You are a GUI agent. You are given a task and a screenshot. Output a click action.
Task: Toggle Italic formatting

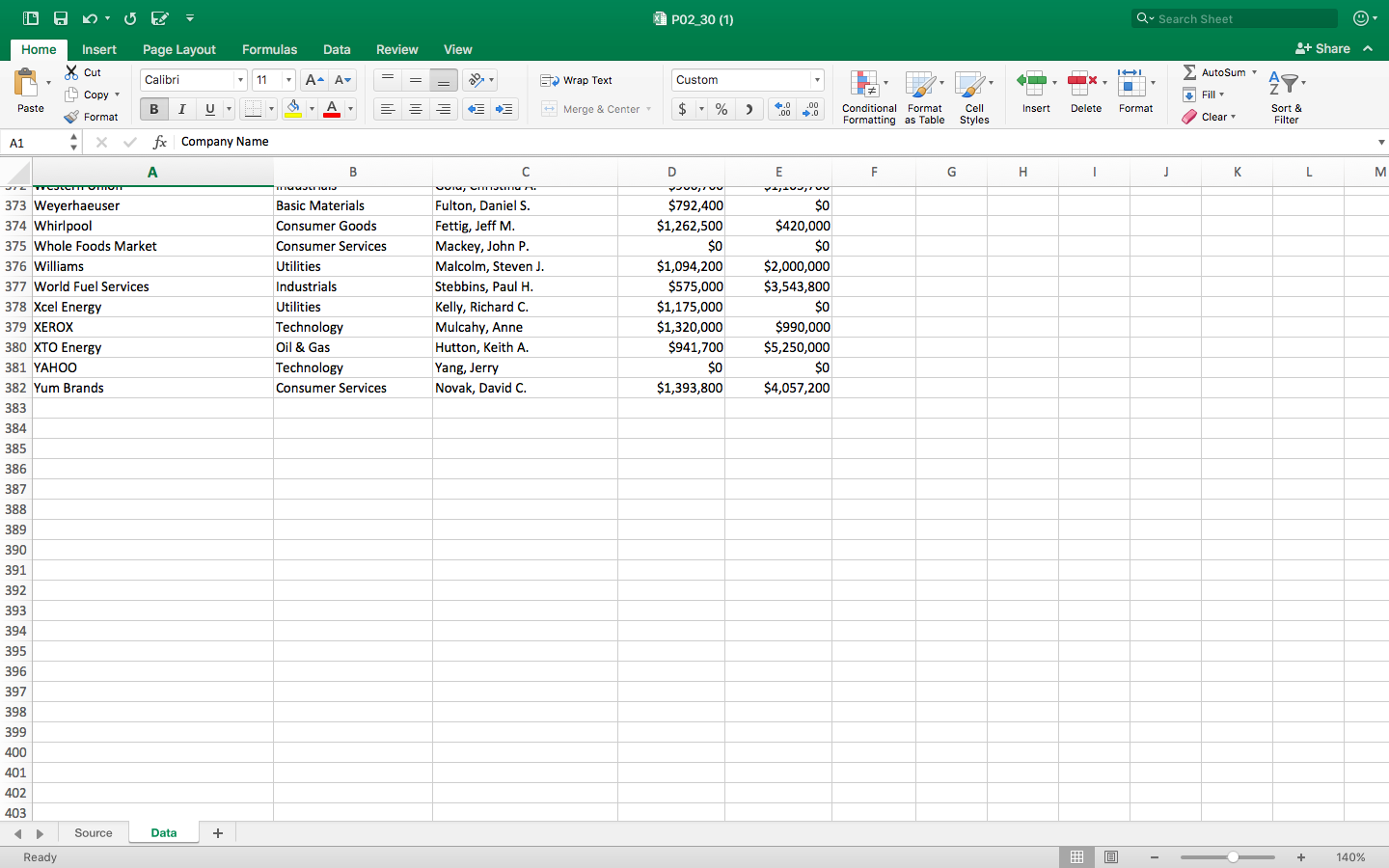click(x=181, y=109)
